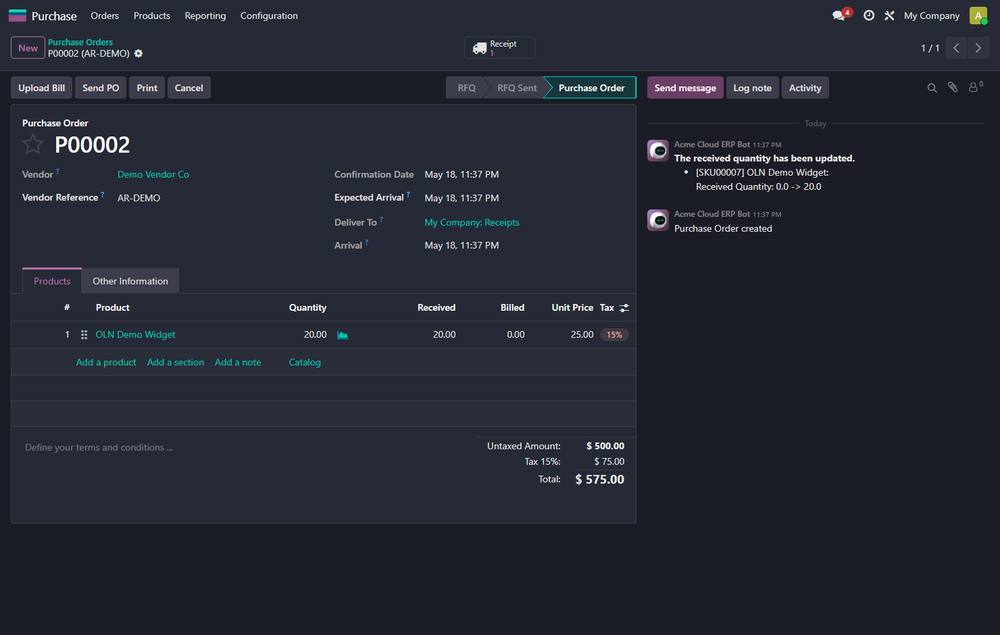The width and height of the screenshot is (1000, 635).
Task: Click Send PO
Action: [100, 88]
